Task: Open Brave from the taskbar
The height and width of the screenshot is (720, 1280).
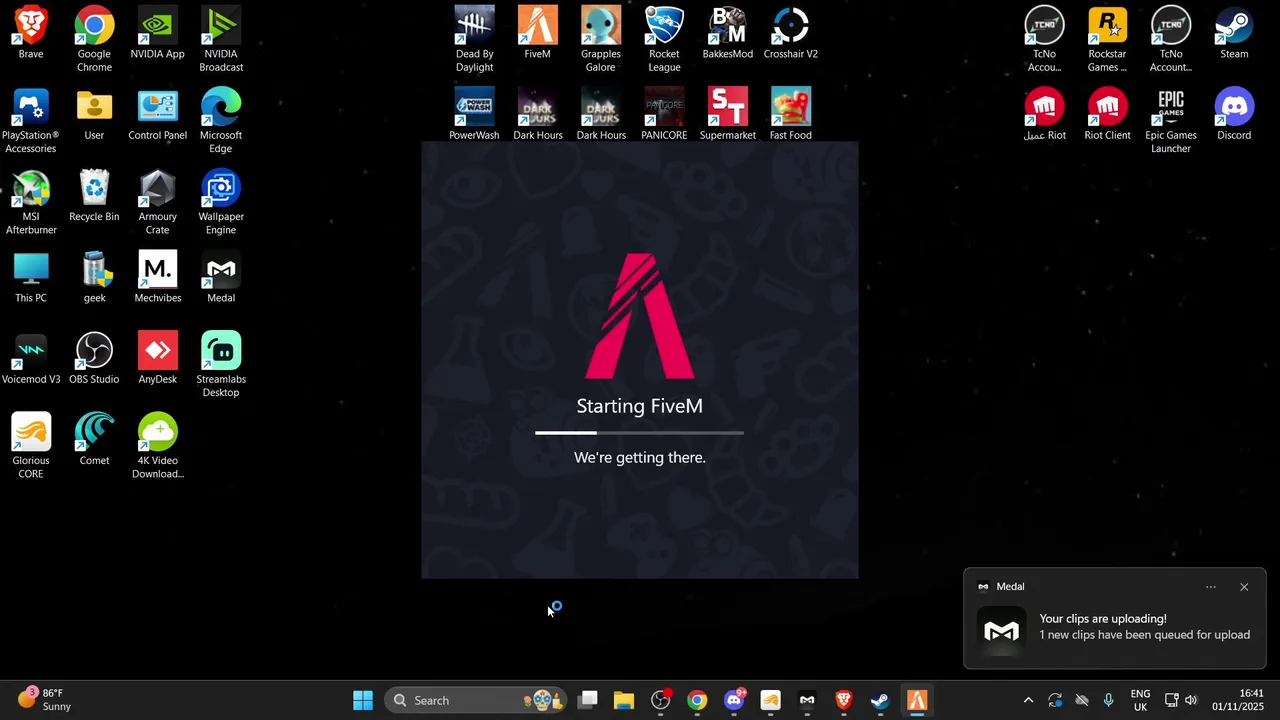Action: click(844, 700)
